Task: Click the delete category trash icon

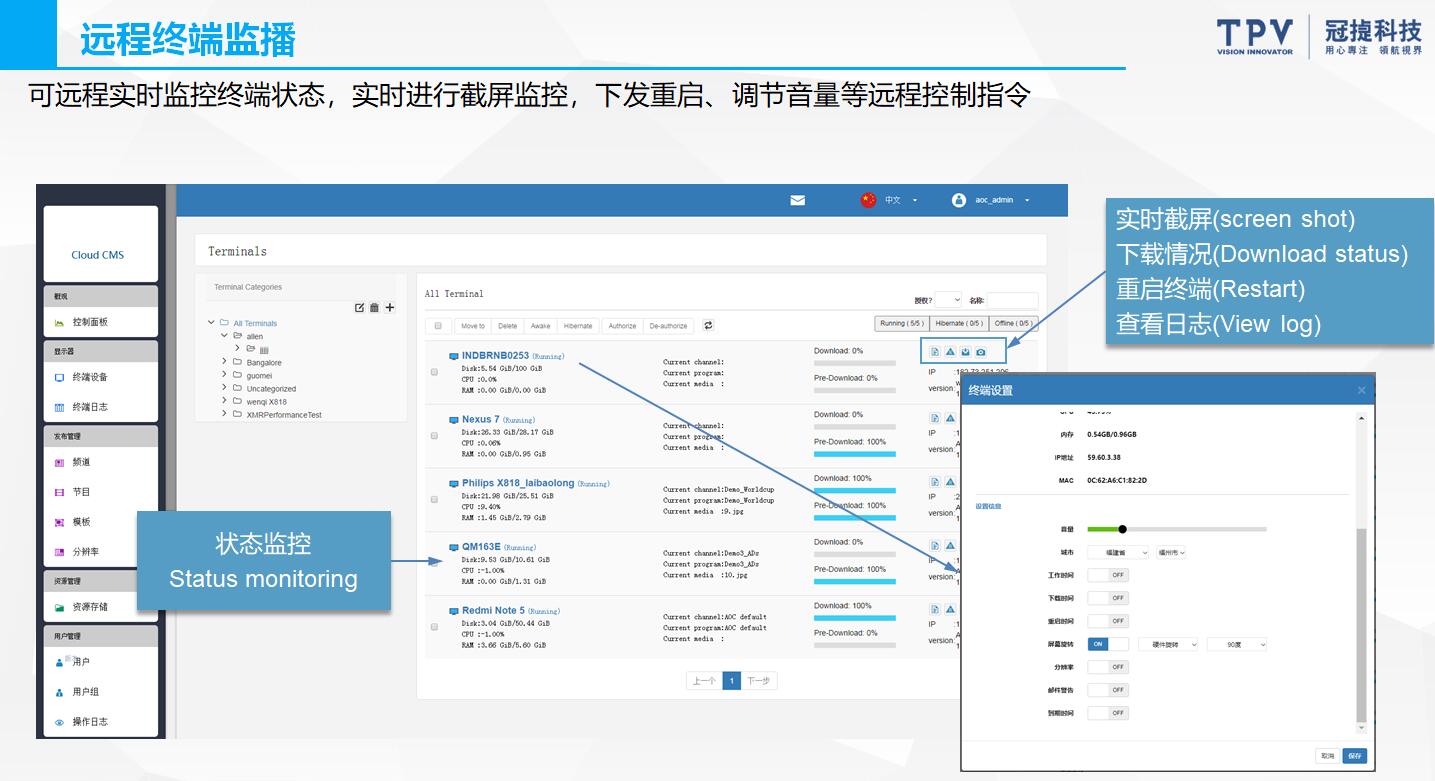Action: (375, 308)
